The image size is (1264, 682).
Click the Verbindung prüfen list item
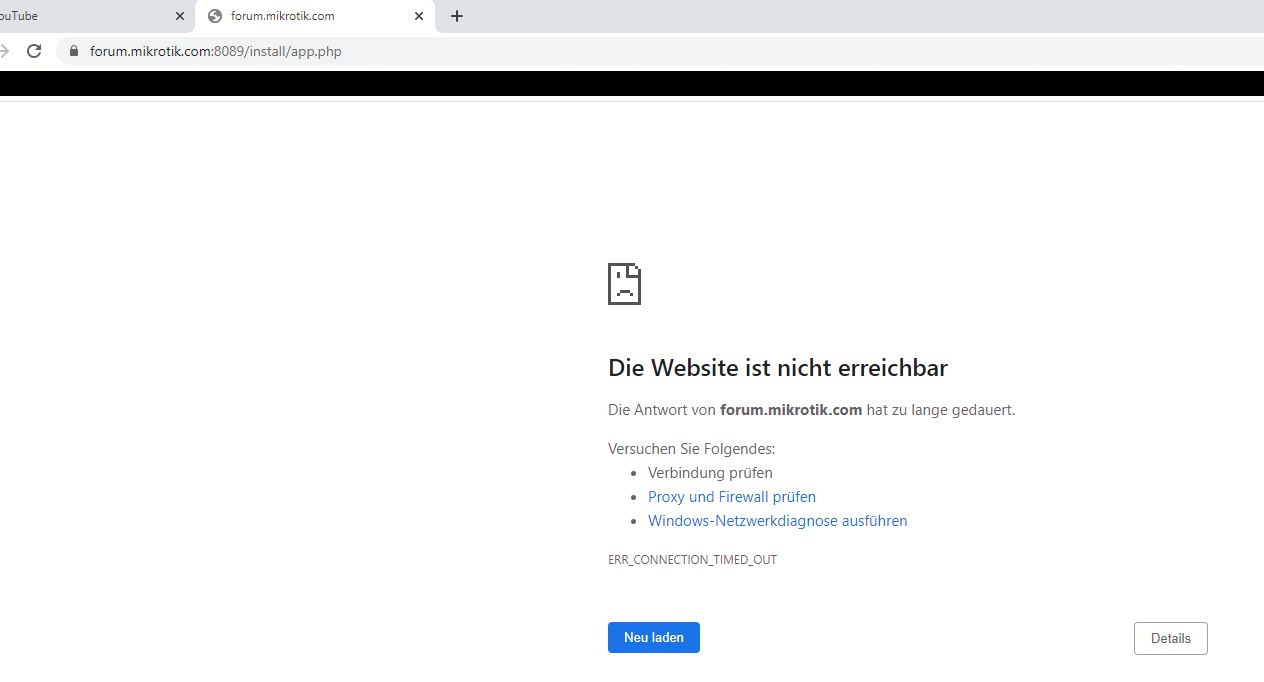(x=710, y=472)
